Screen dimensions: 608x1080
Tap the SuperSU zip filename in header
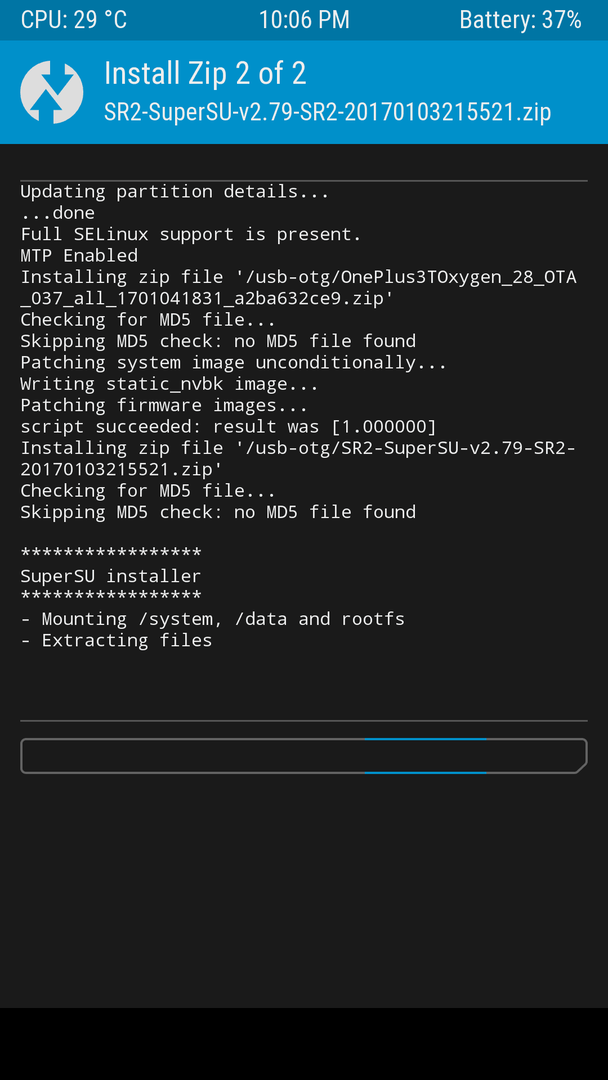328,112
